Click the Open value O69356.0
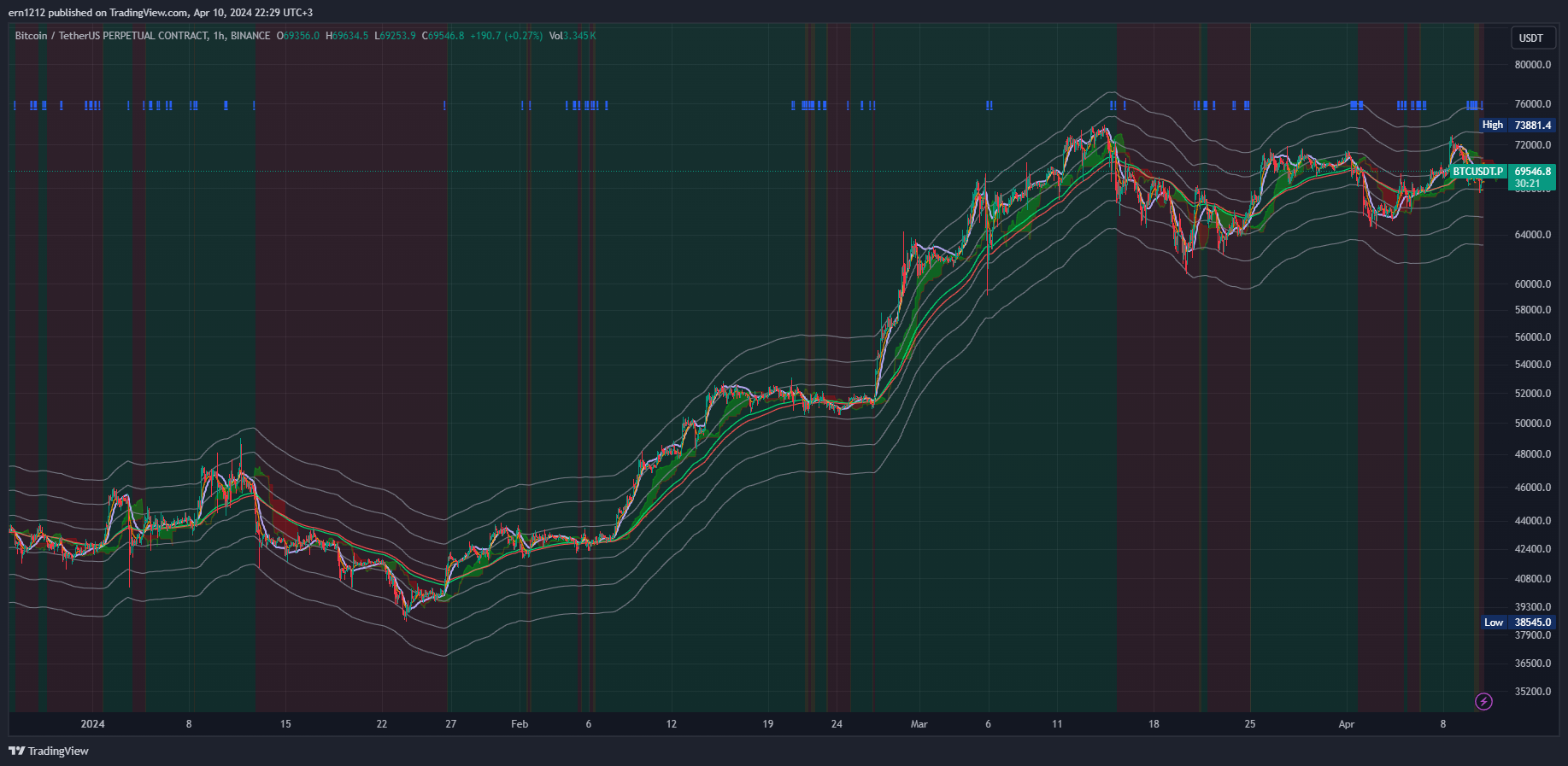This screenshot has width=1568, height=766. 298,36
